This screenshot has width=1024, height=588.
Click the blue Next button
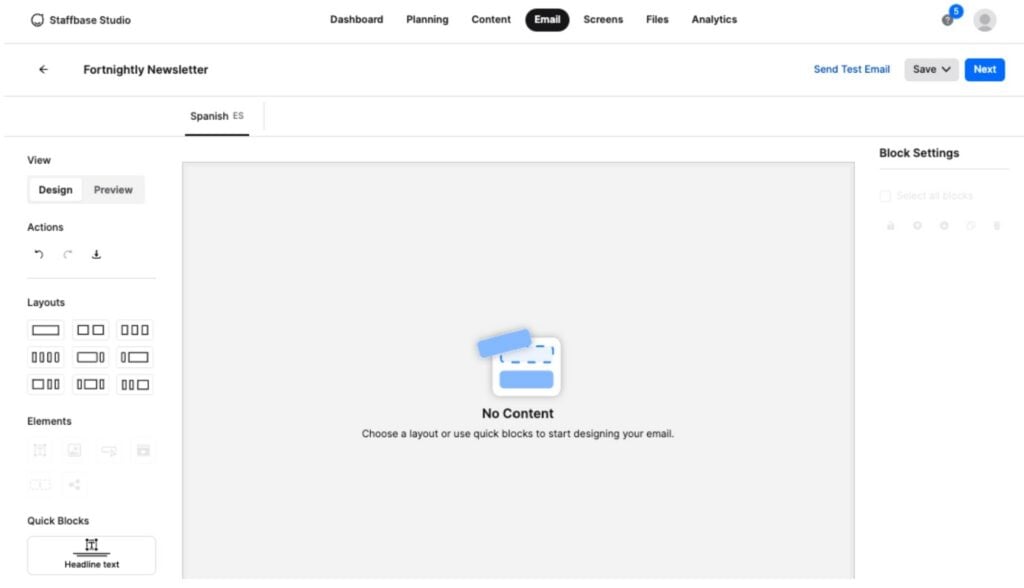[x=984, y=69]
